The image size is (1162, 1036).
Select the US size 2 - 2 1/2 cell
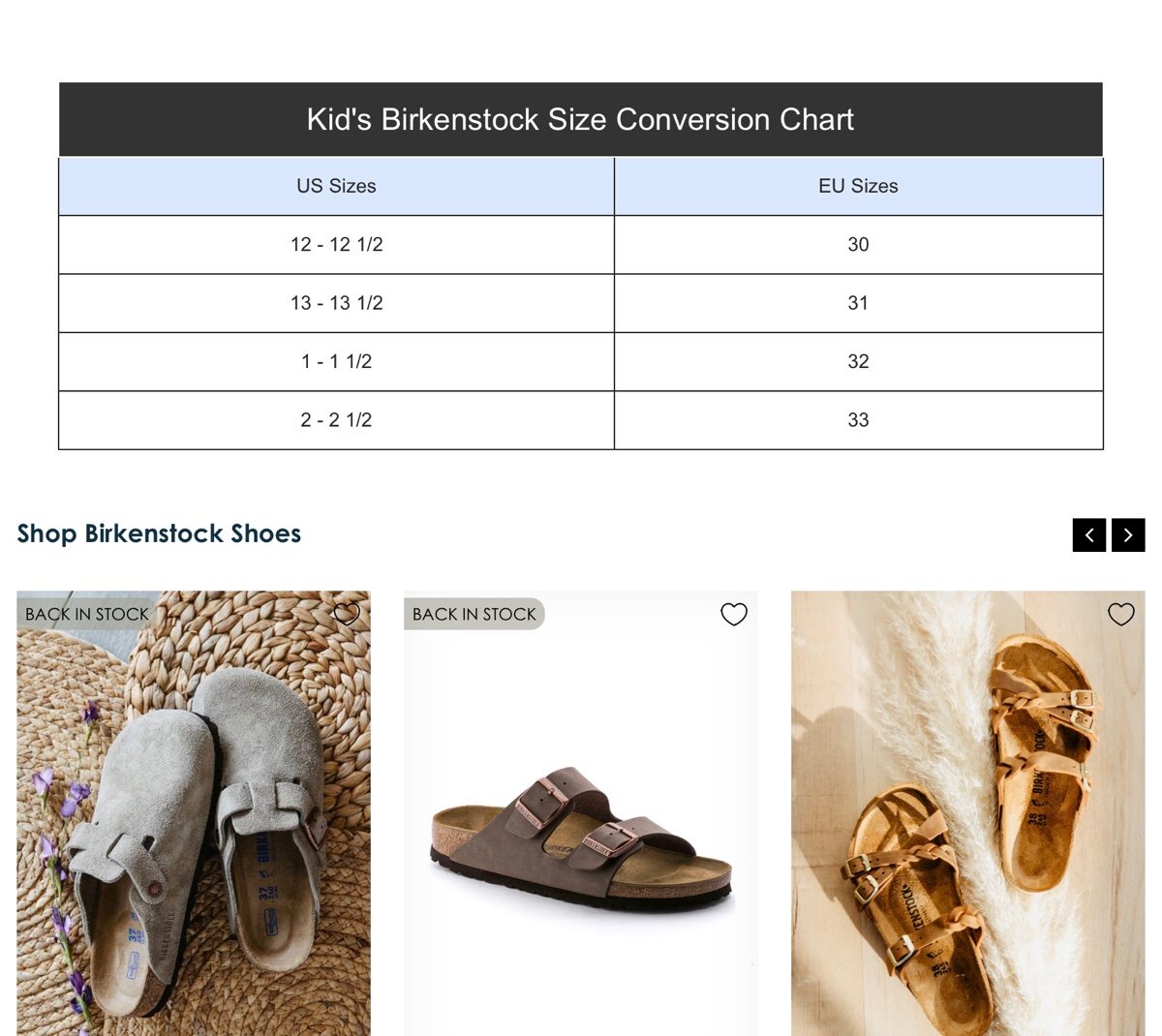(336, 420)
